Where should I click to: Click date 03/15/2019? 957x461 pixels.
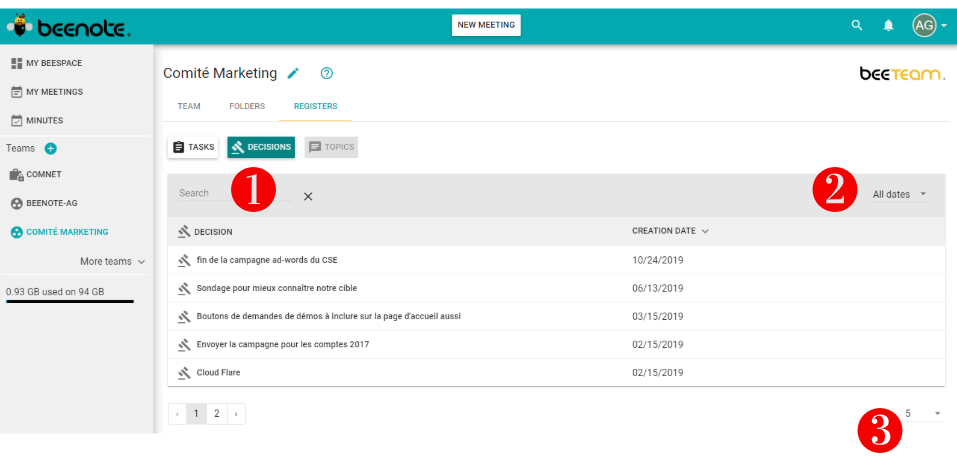click(657, 316)
